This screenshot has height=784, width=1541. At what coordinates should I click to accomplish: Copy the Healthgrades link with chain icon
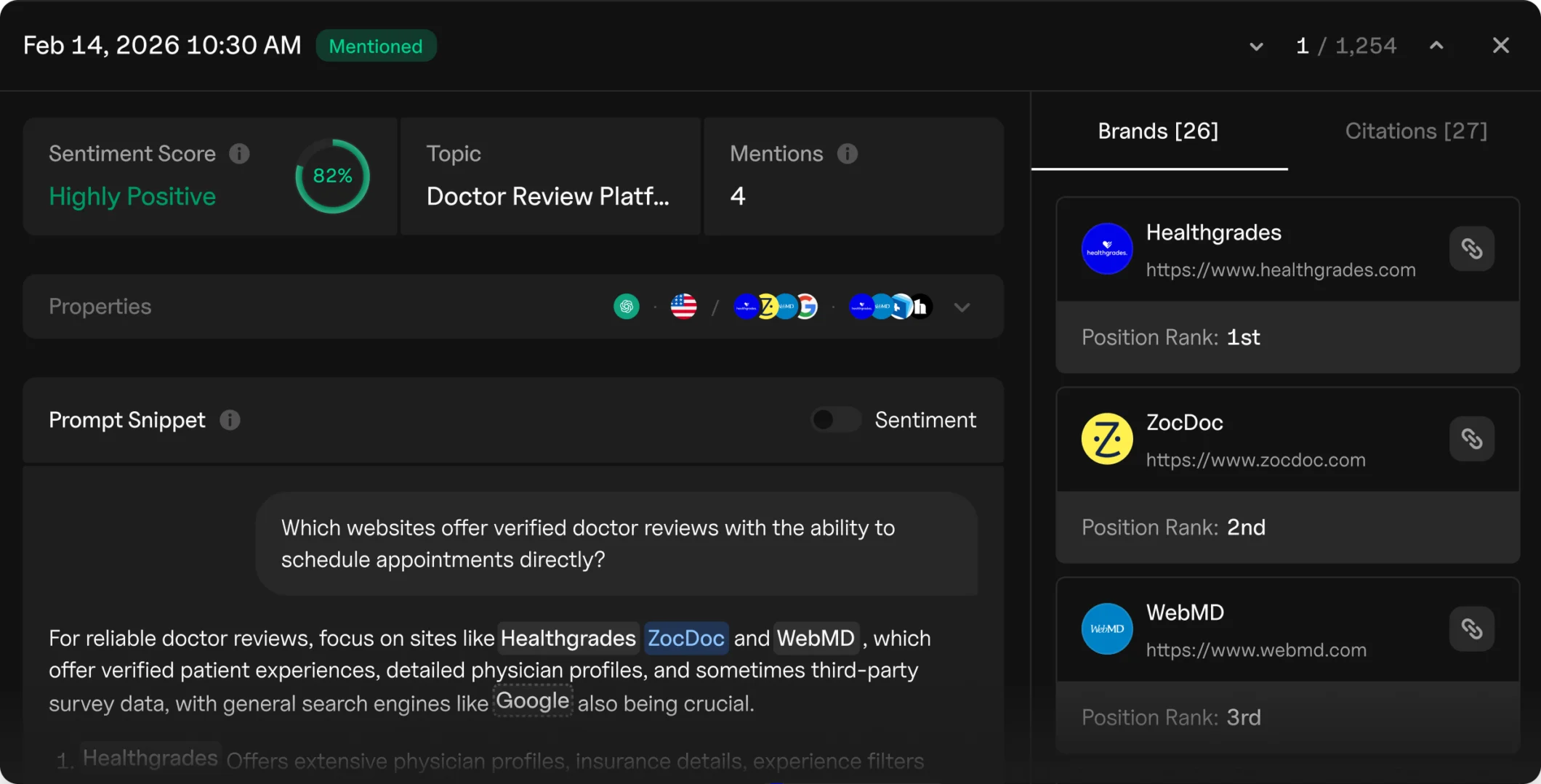point(1471,249)
